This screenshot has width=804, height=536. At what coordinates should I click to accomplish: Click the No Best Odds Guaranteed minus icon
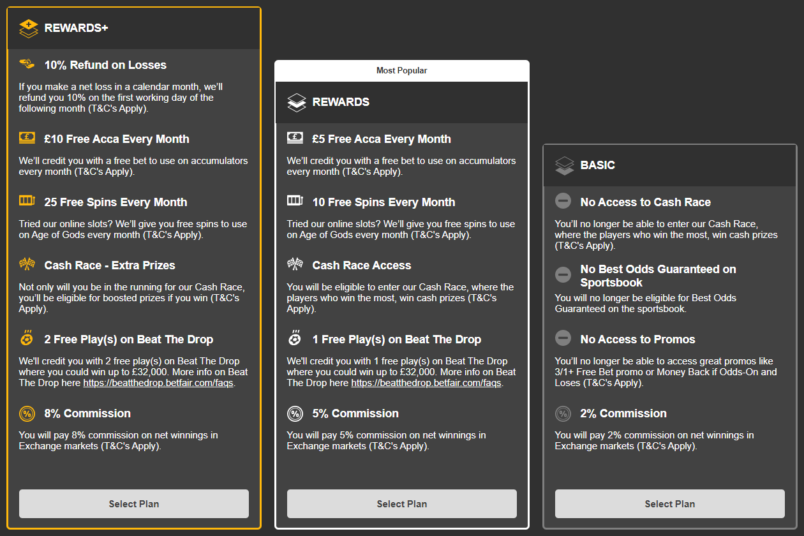(563, 275)
